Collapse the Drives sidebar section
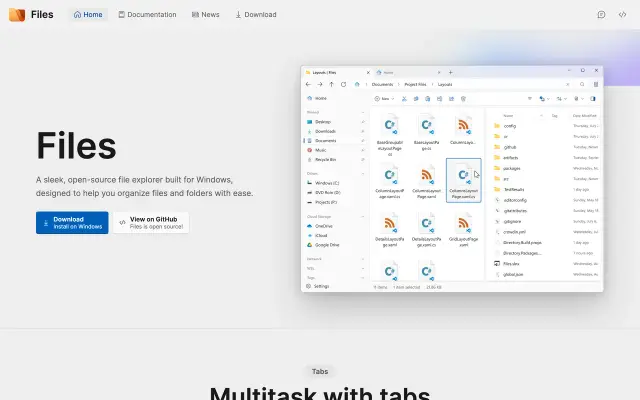Image resolution: width=640 pixels, height=400 pixels. coord(362,174)
